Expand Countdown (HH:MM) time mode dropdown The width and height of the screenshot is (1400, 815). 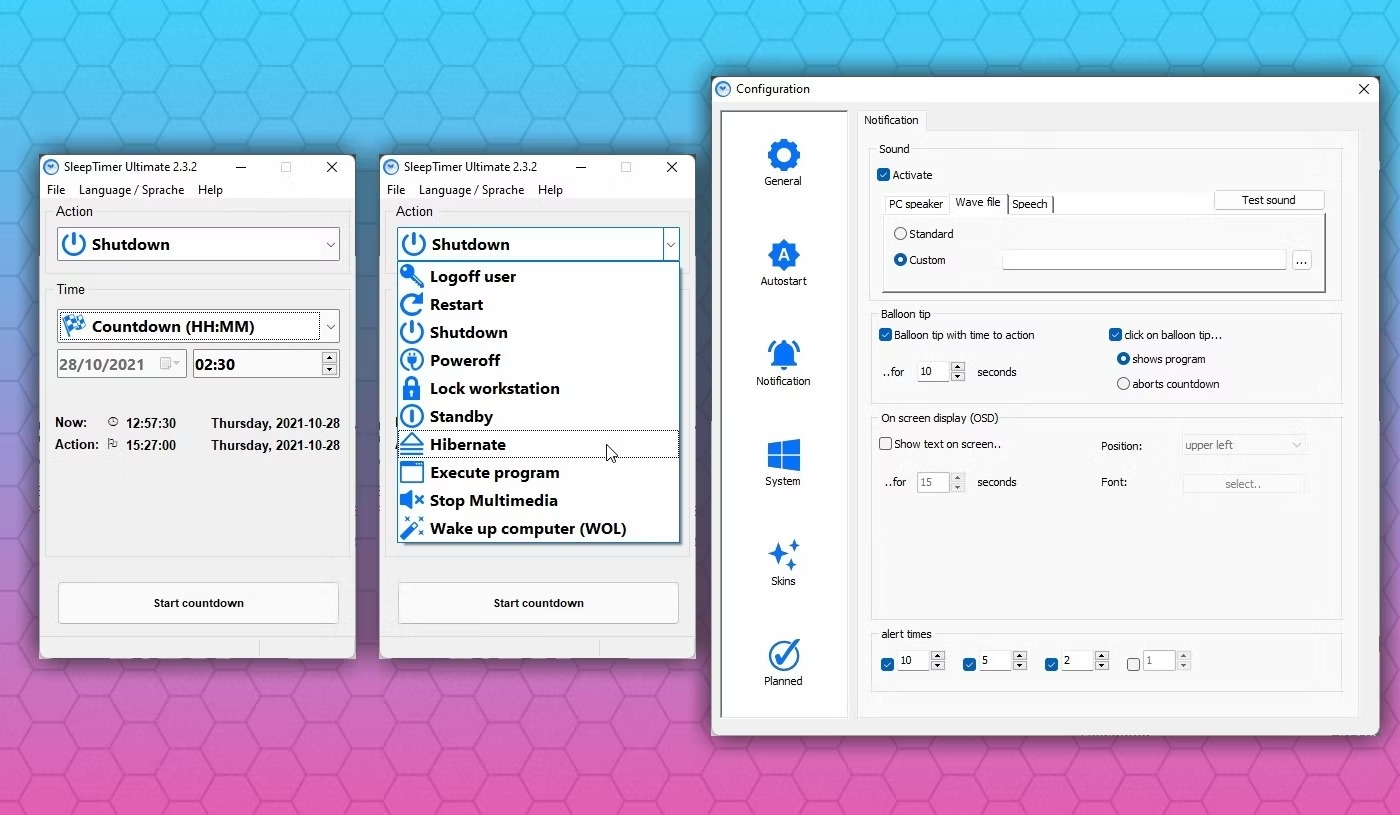click(330, 326)
